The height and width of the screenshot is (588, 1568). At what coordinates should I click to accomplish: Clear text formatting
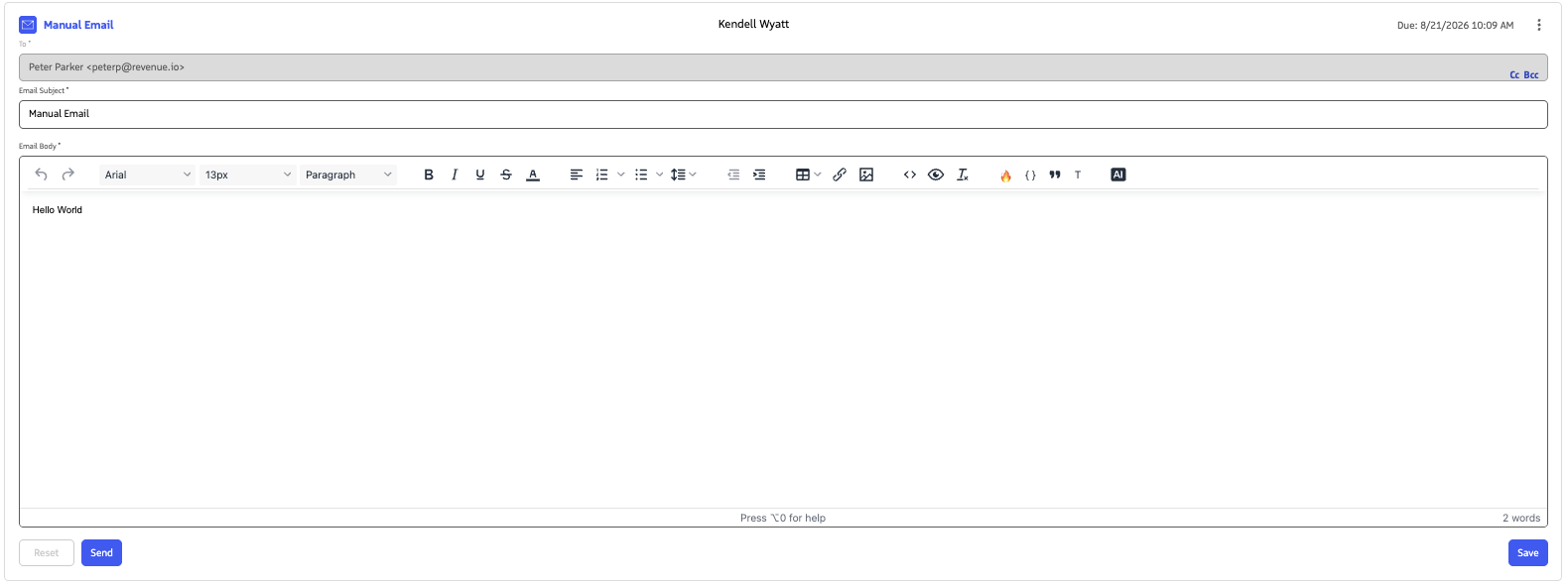(963, 175)
